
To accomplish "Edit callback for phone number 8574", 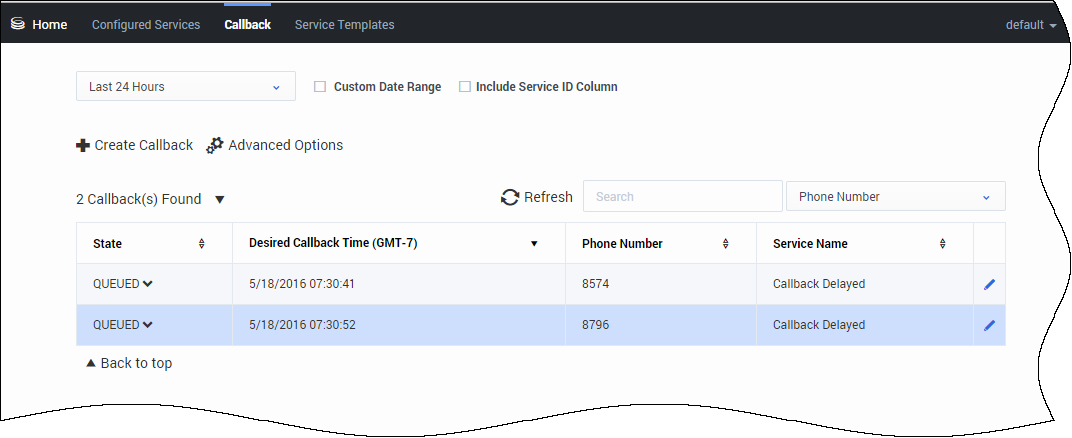I will coord(989,284).
